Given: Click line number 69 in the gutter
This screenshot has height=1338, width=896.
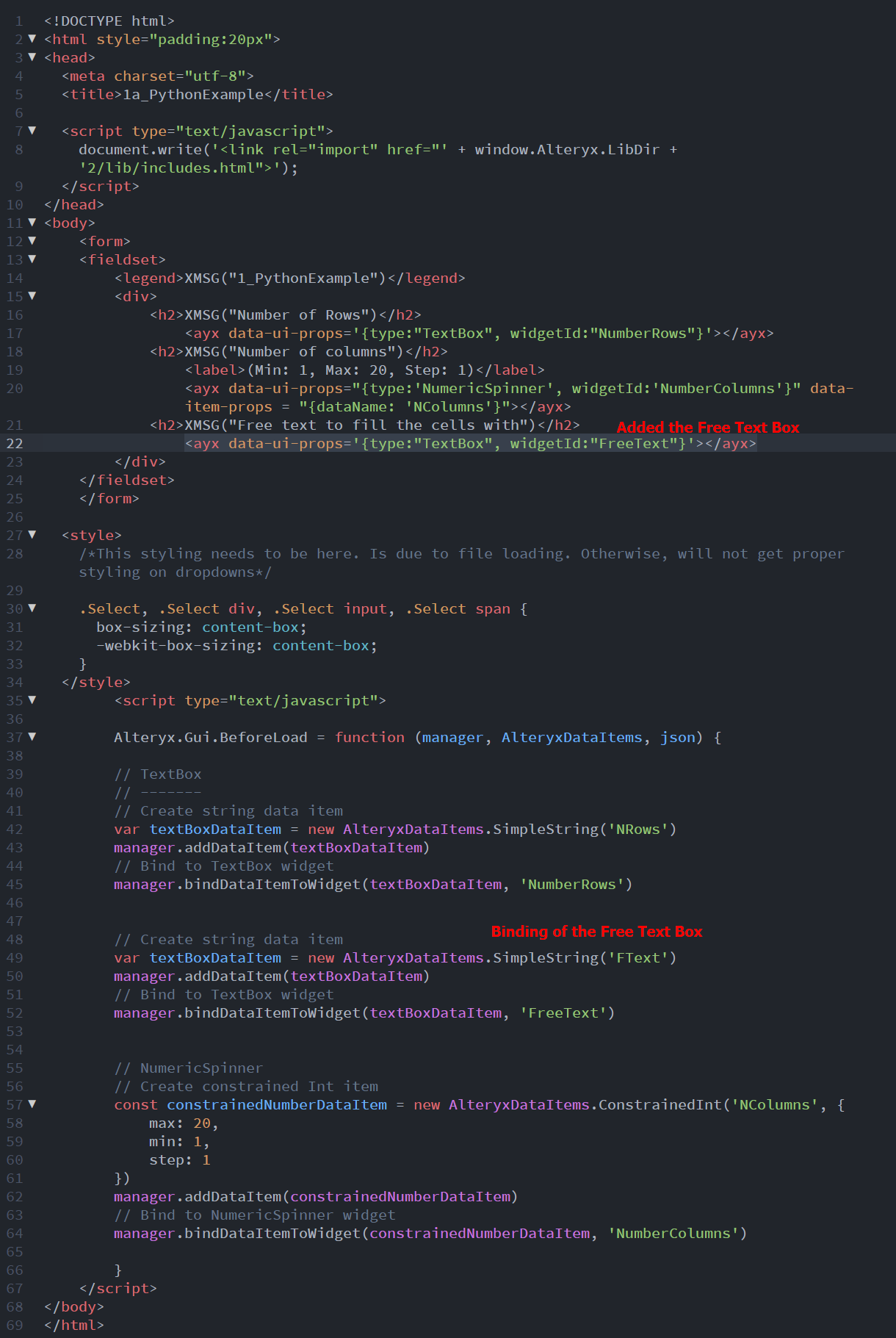Looking at the screenshot, I should (x=15, y=1325).
